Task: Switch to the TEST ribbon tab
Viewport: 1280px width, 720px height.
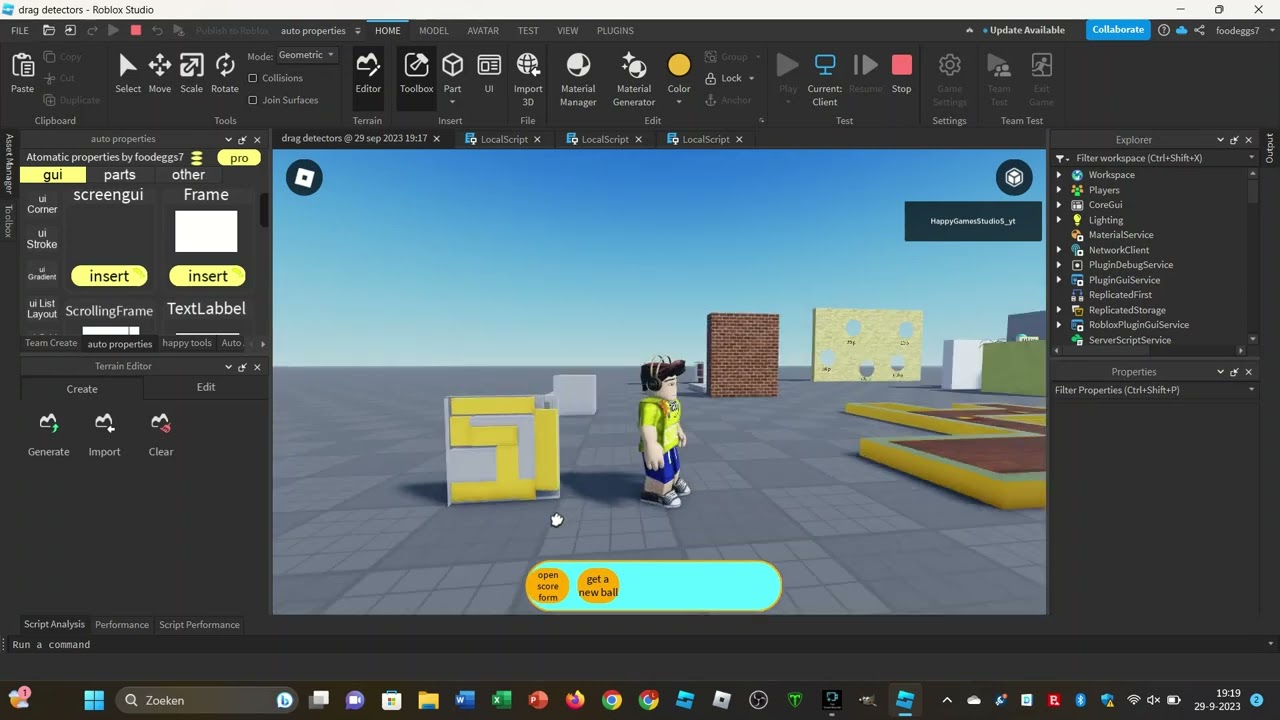Action: (x=528, y=31)
